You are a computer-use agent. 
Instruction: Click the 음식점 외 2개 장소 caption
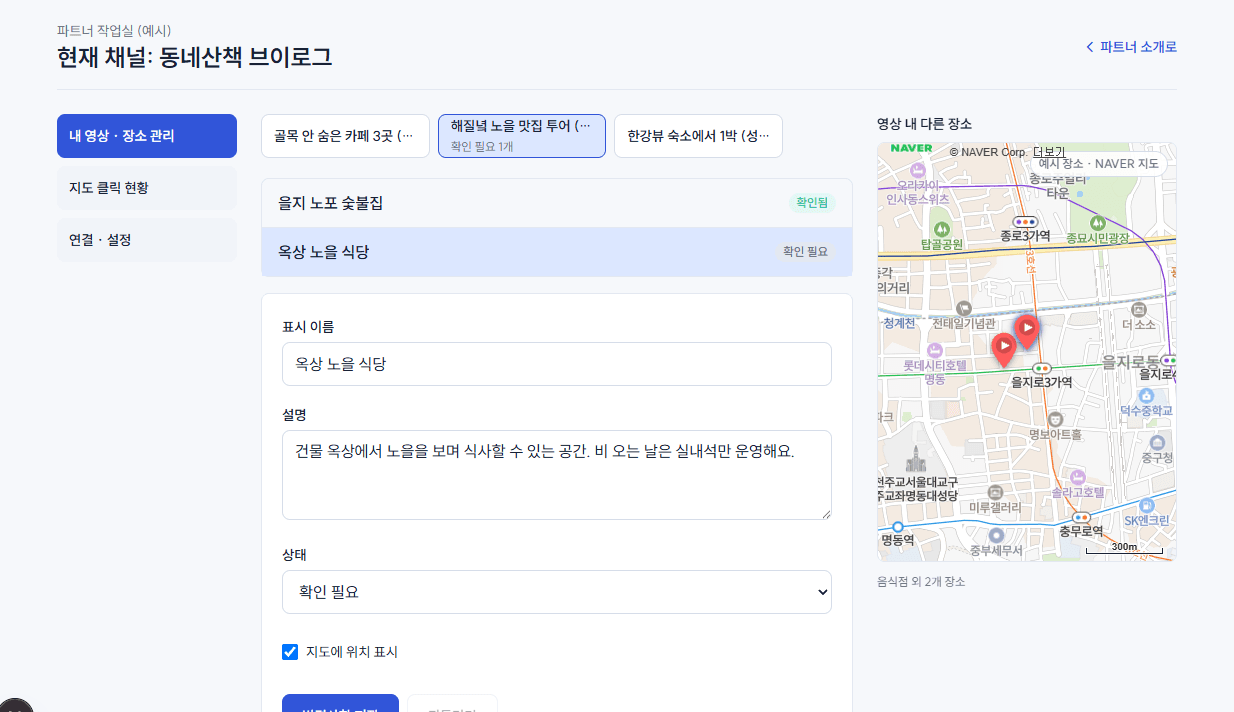(x=921, y=581)
